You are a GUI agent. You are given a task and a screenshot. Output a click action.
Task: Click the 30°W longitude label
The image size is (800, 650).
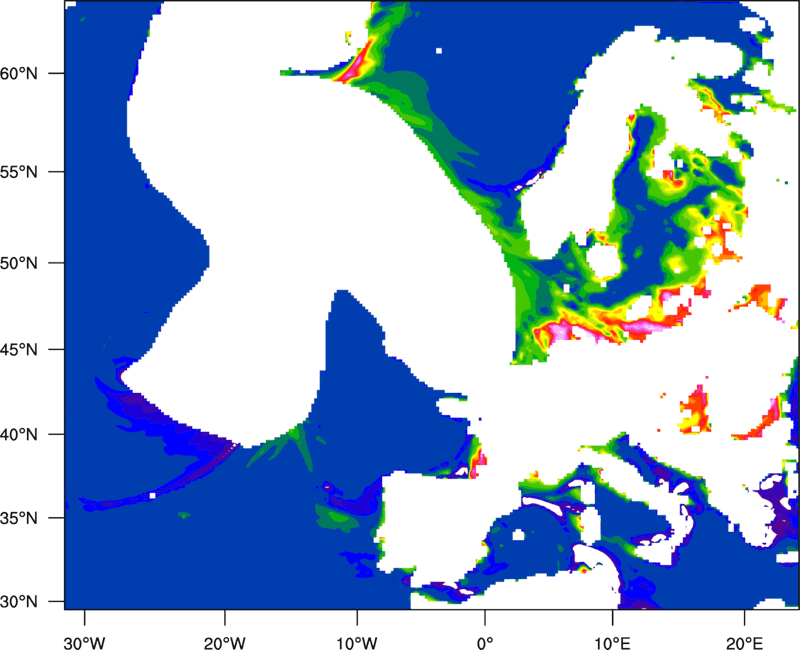85,643
